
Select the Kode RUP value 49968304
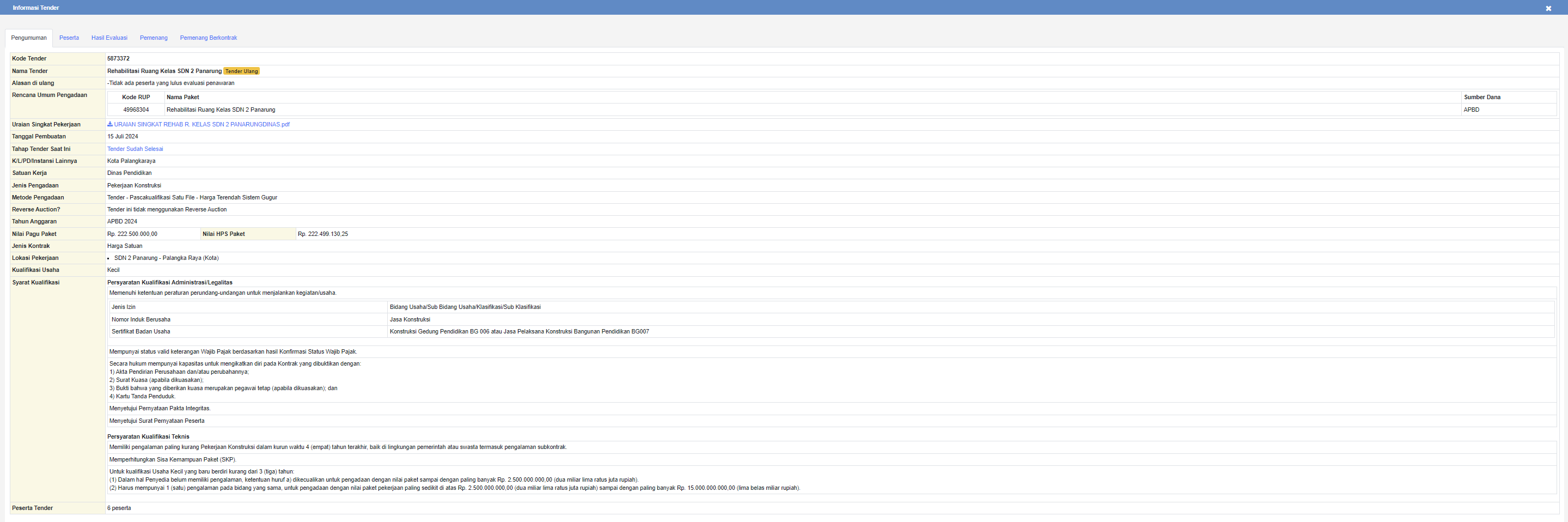136,110
